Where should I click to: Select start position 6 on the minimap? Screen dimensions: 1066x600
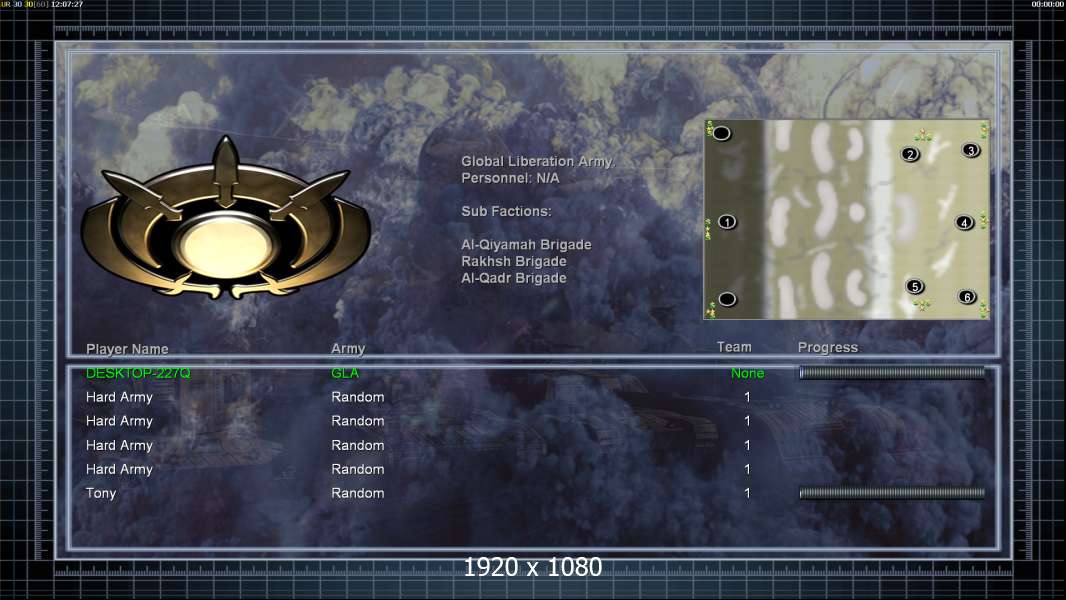coord(967,296)
